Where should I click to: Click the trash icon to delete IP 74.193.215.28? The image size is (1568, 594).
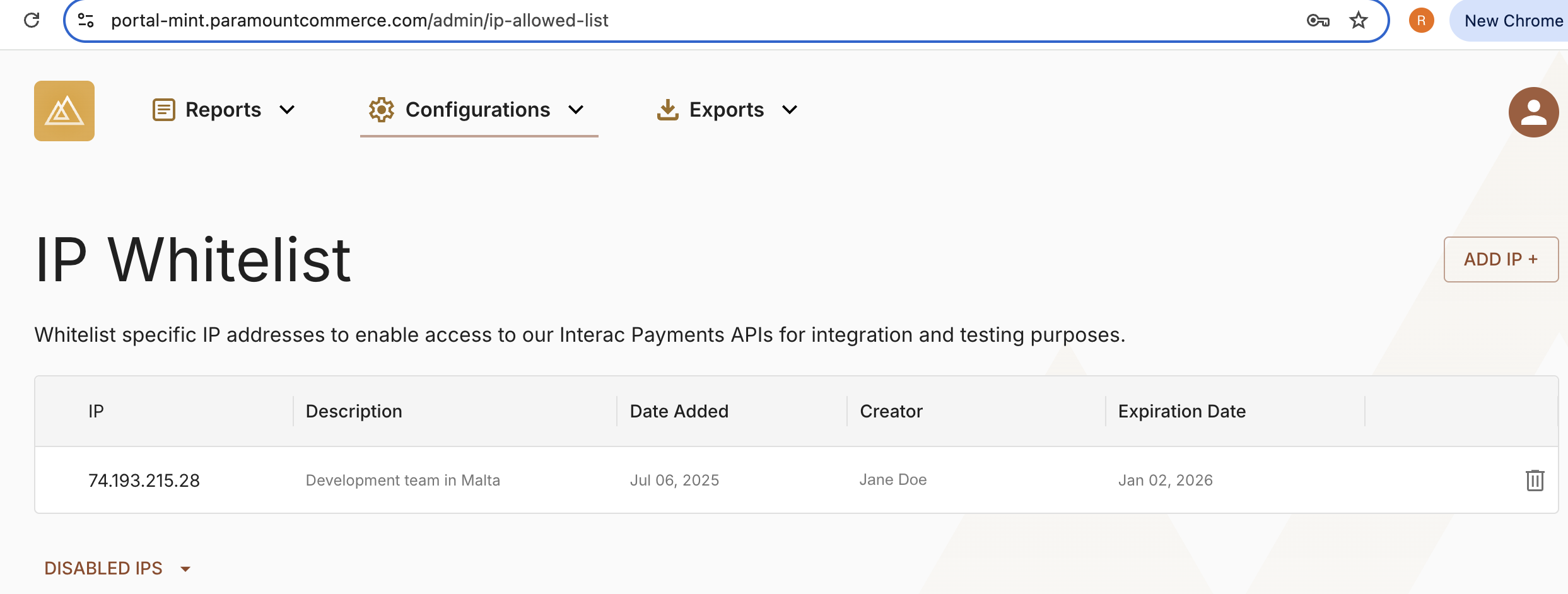click(x=1535, y=480)
